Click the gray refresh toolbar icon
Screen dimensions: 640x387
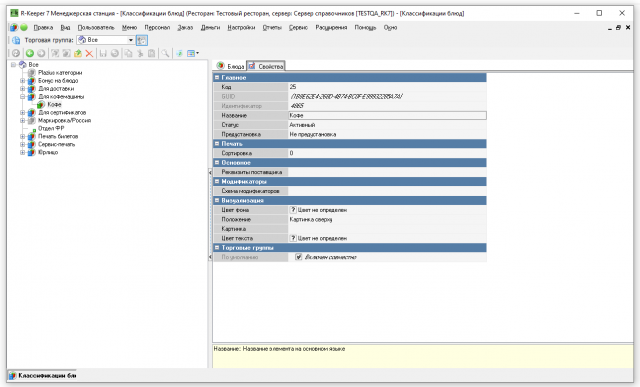click(x=16, y=53)
